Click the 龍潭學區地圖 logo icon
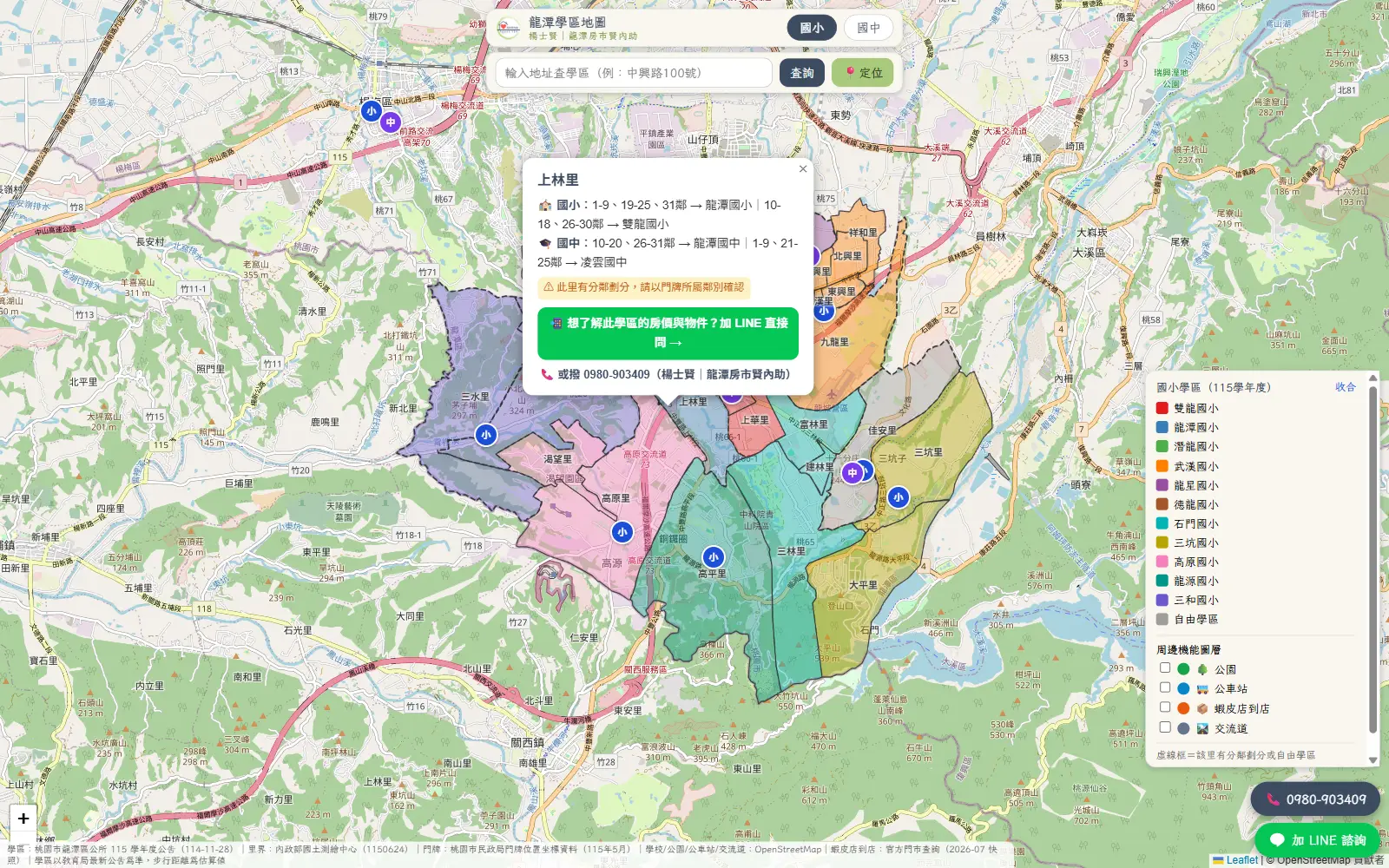 click(509, 28)
